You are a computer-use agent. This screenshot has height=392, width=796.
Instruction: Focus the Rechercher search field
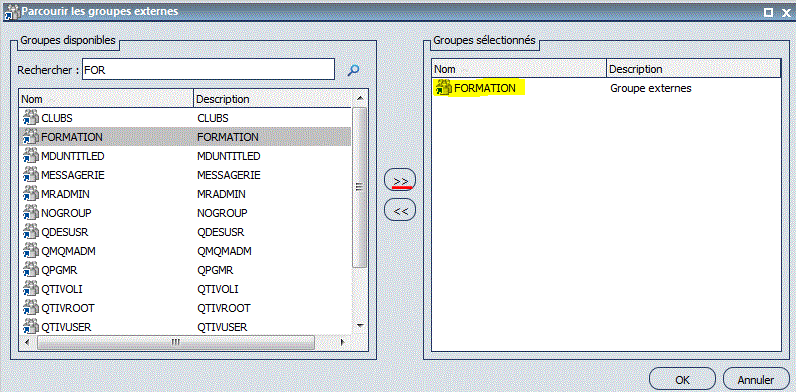[208, 69]
